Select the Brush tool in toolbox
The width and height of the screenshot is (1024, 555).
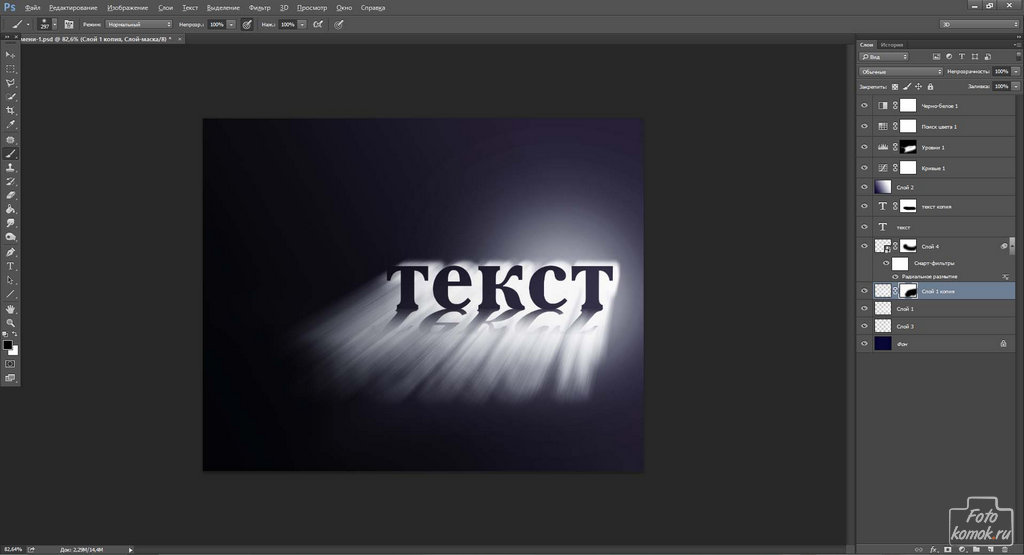point(10,153)
